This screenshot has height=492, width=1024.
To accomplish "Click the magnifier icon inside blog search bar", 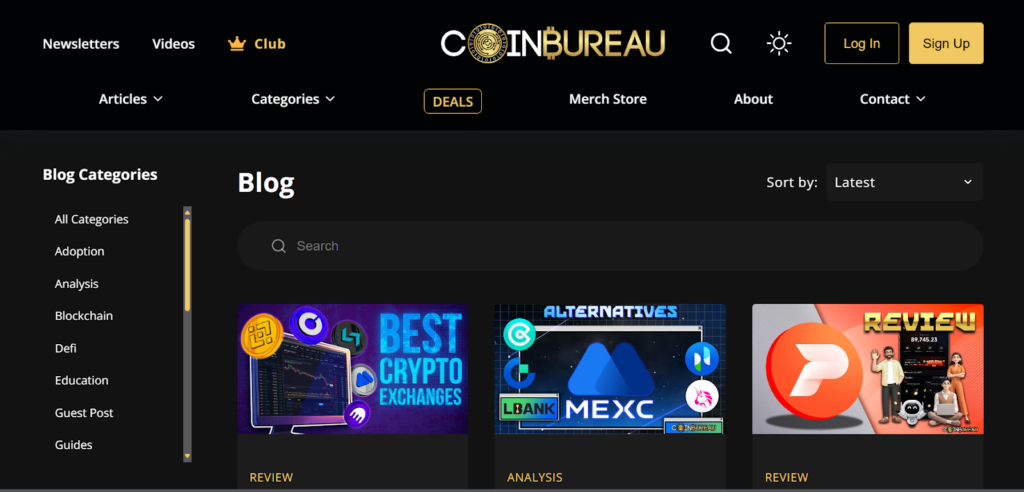I will tap(279, 246).
